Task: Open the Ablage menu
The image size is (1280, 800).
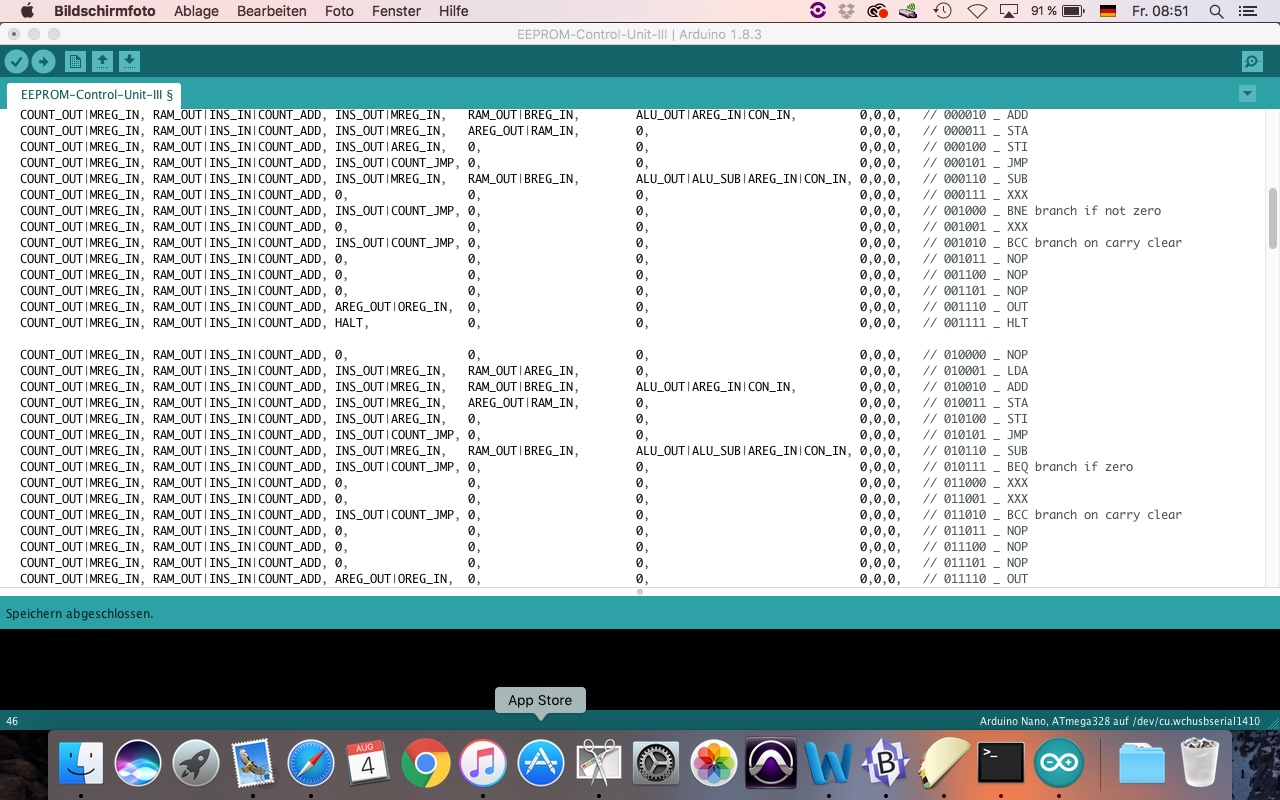Action: [196, 11]
